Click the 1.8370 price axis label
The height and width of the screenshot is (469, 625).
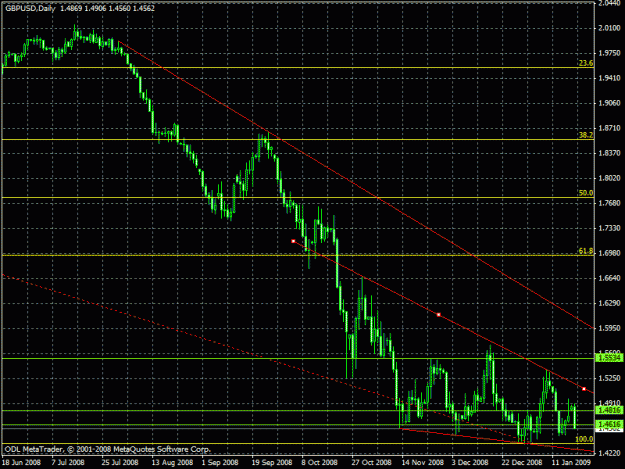(x=609, y=153)
